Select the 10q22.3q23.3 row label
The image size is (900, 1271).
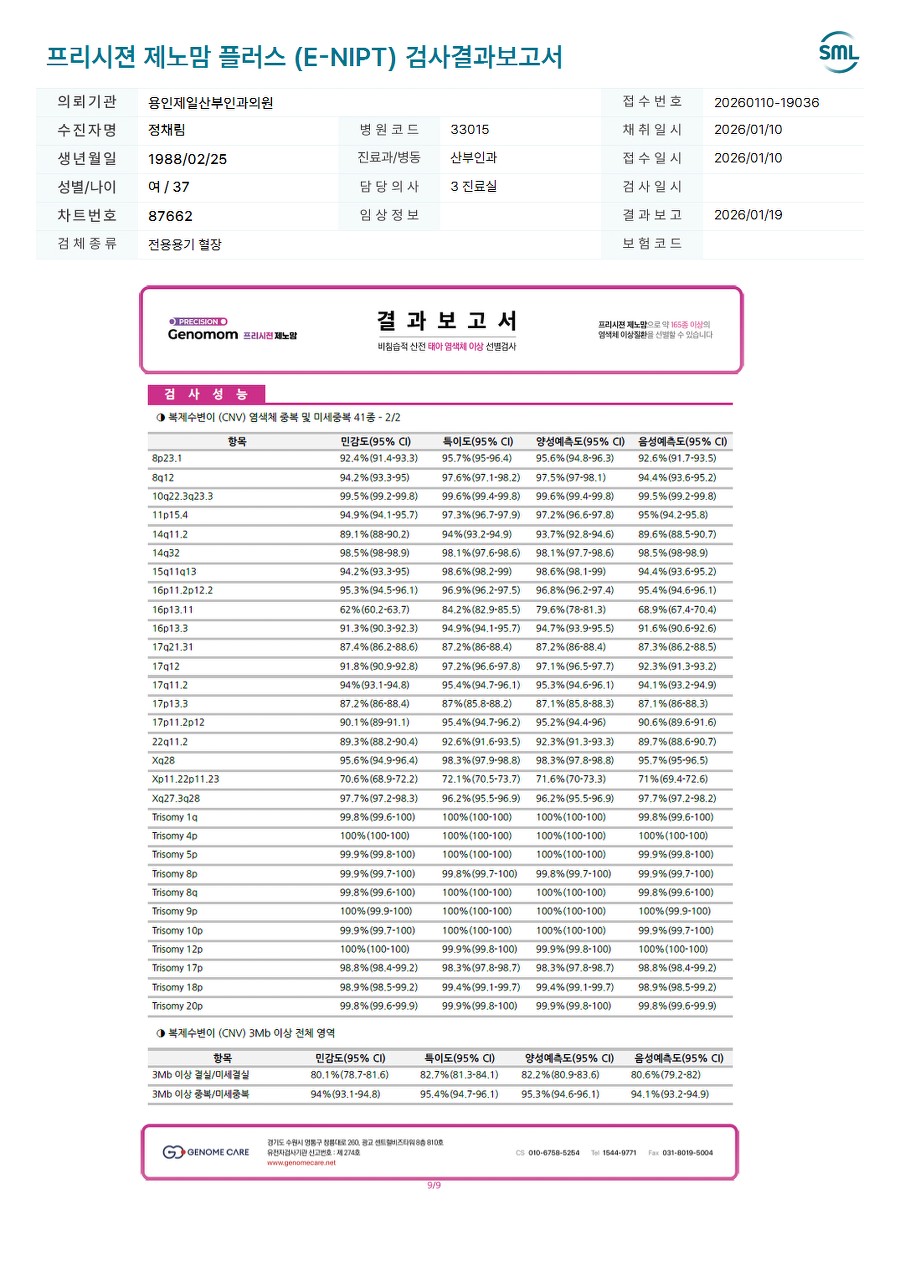tap(182, 496)
